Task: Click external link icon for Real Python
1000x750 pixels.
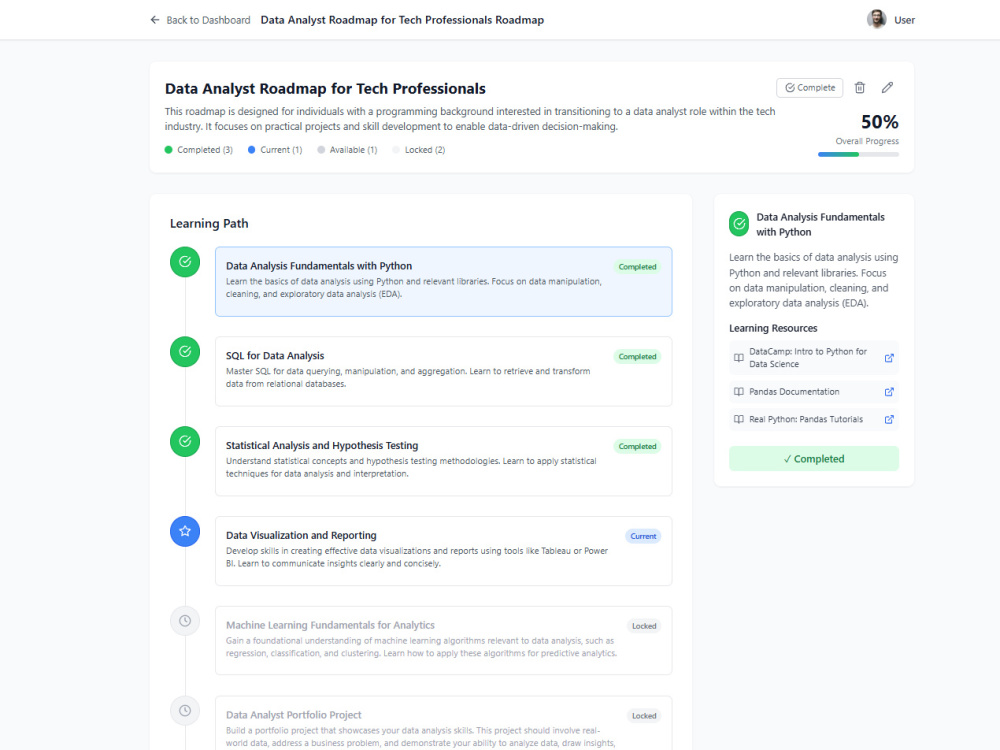Action: click(x=889, y=419)
